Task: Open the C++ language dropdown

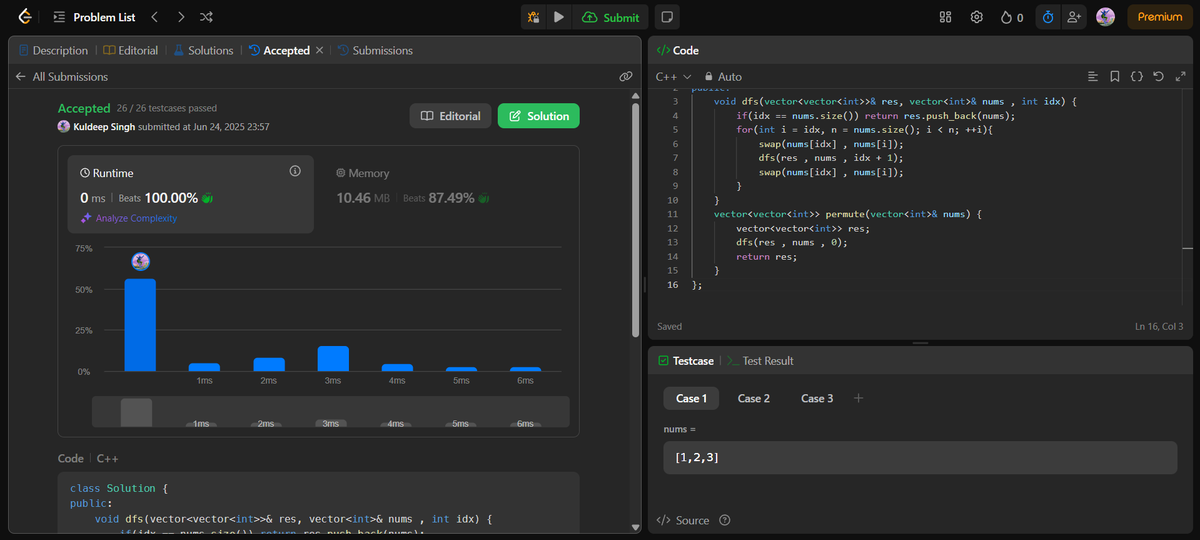Action: [x=673, y=76]
